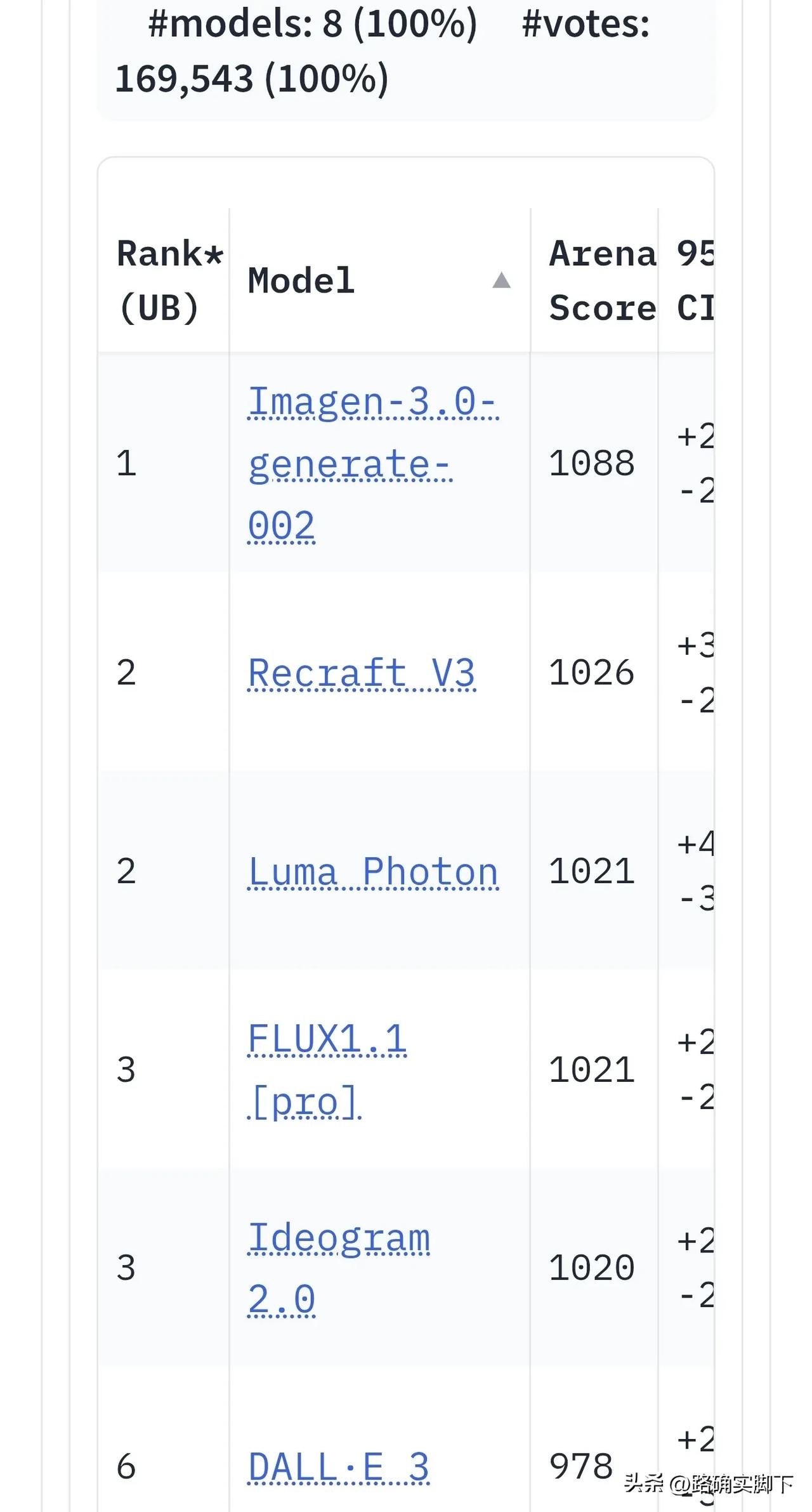
Task: Sort by Arena Score column header
Action: coord(601,280)
